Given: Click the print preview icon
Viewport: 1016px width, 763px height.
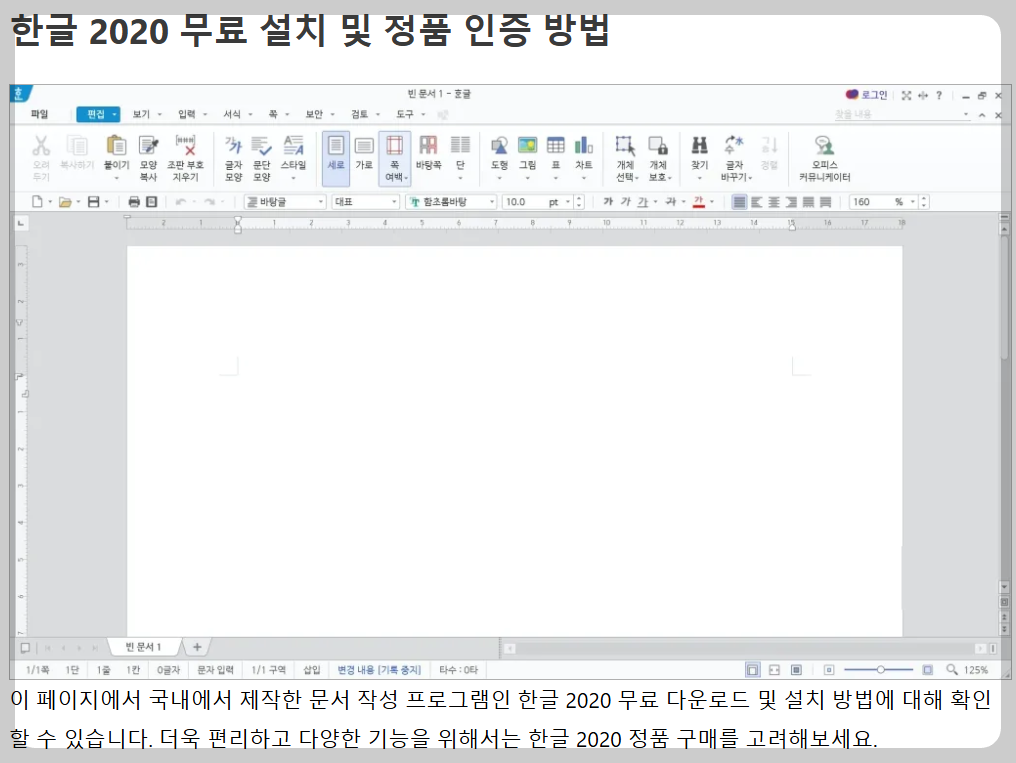Looking at the screenshot, I should coord(152,202).
